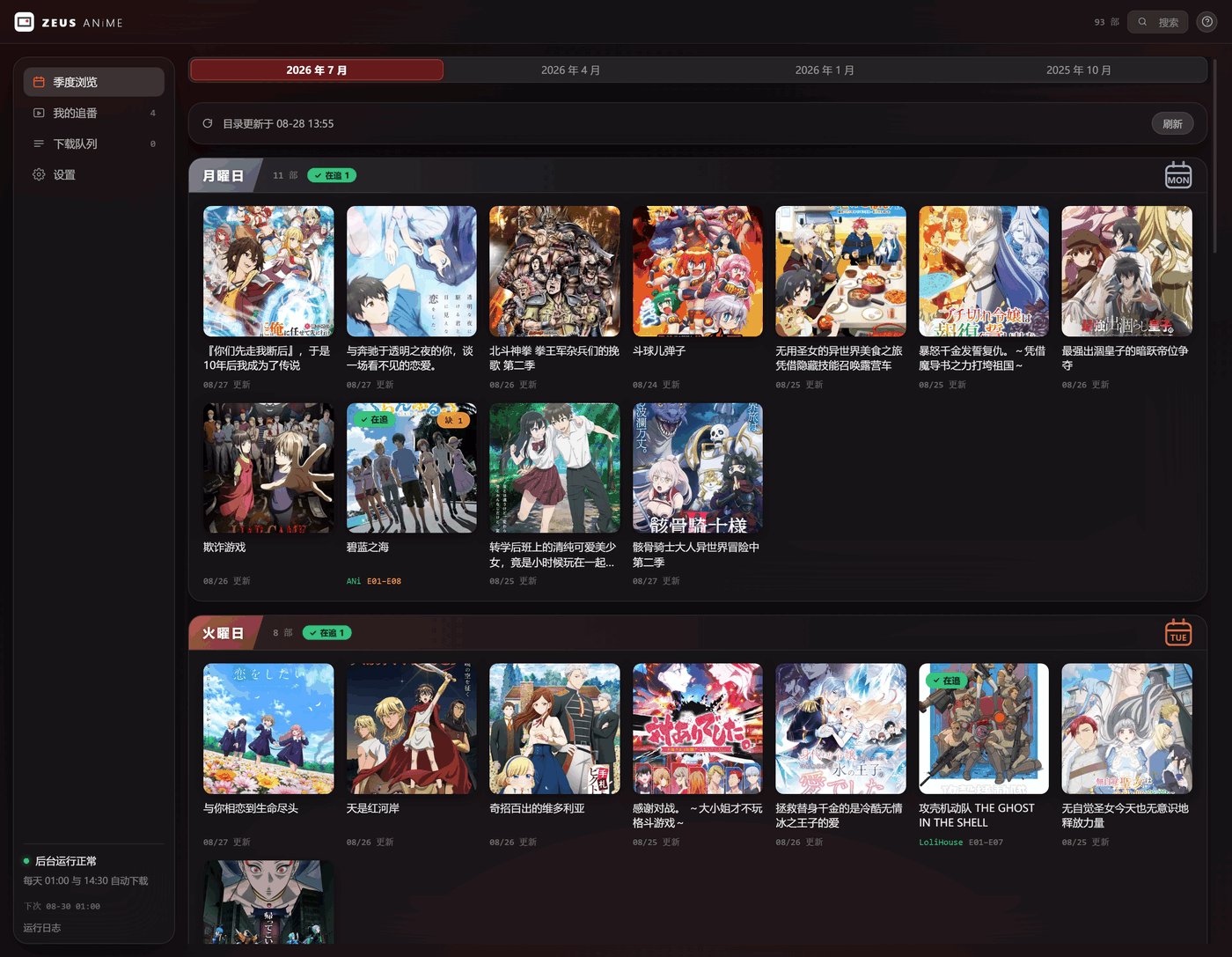Click 每天 01:00 与 14:30 自动下载 text
Screen dimensions: 1232x957
[x=85, y=880]
